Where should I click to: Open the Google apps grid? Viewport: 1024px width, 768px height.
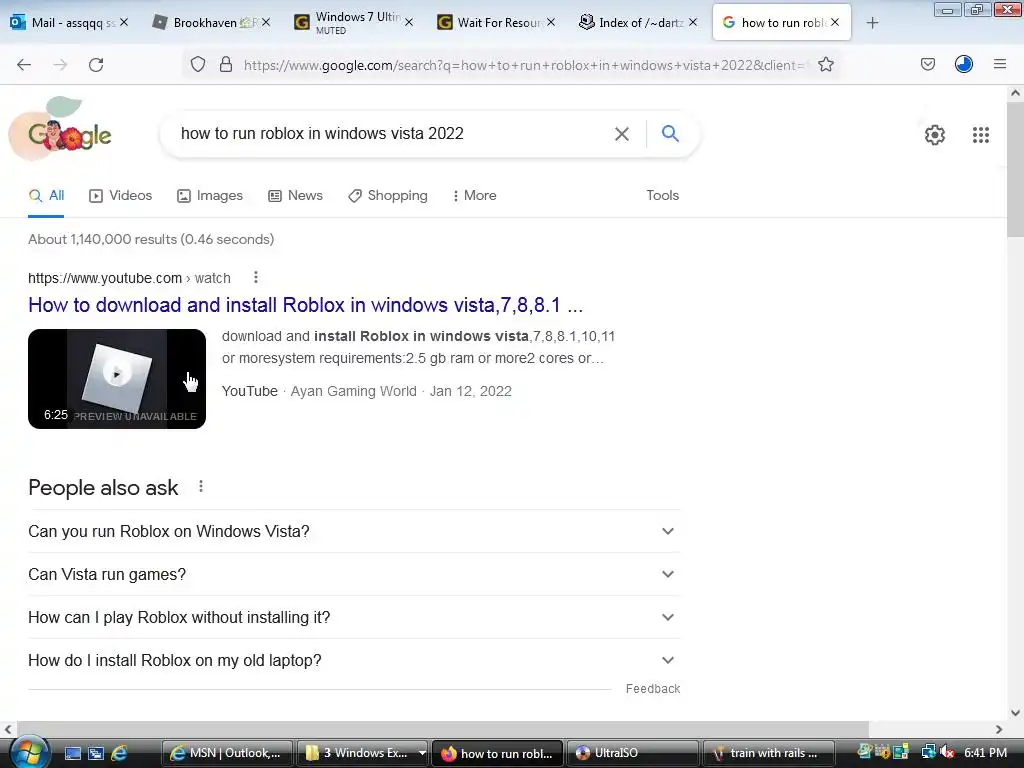pyautogui.click(x=980, y=135)
